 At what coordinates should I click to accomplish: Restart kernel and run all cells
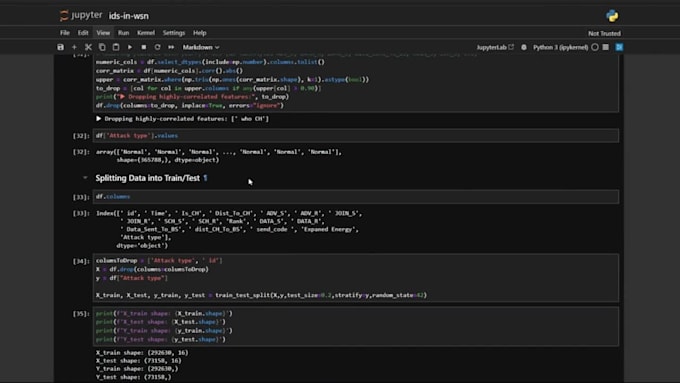[171, 47]
